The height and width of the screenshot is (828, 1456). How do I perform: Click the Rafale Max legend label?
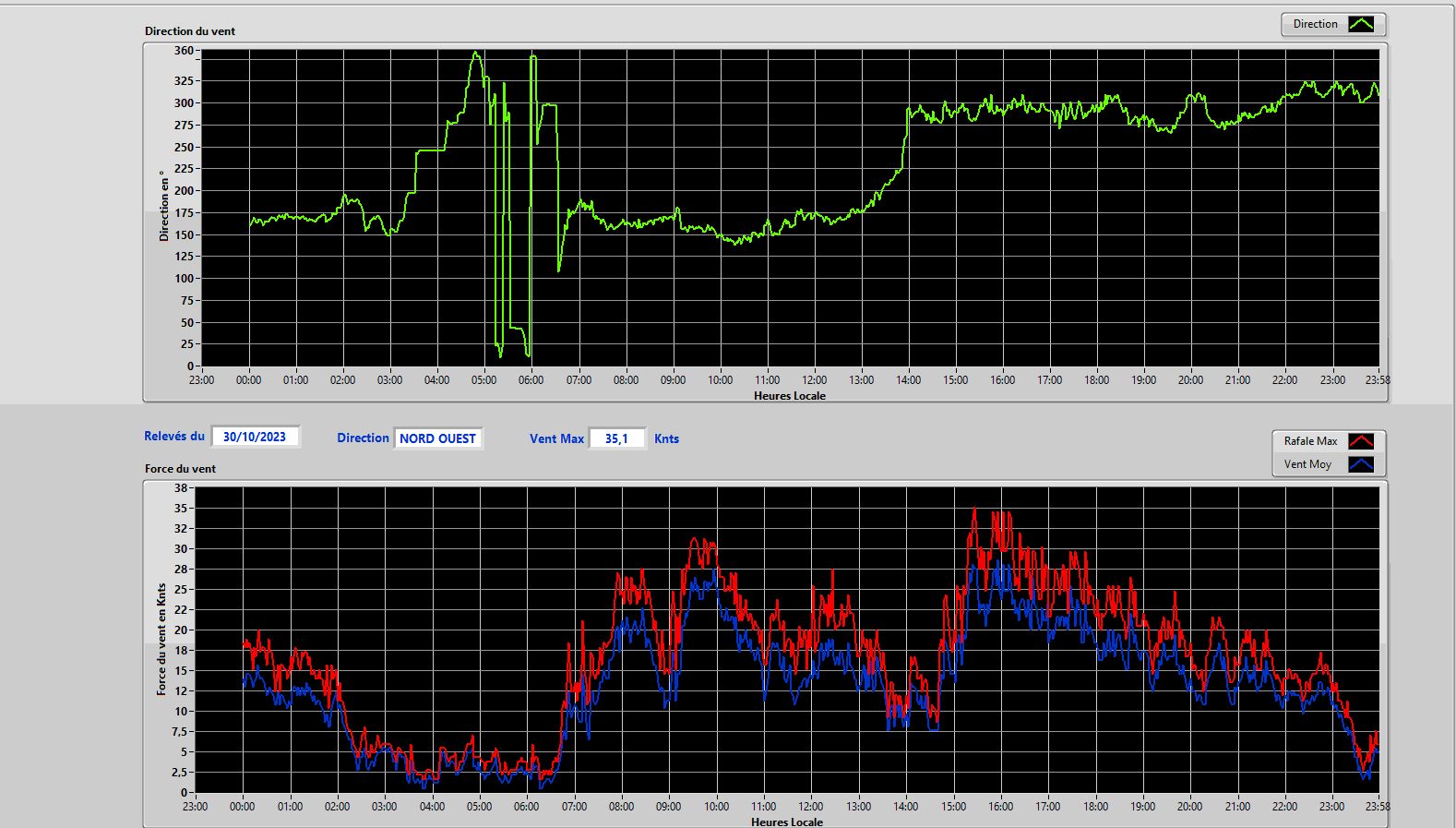coord(1310,441)
